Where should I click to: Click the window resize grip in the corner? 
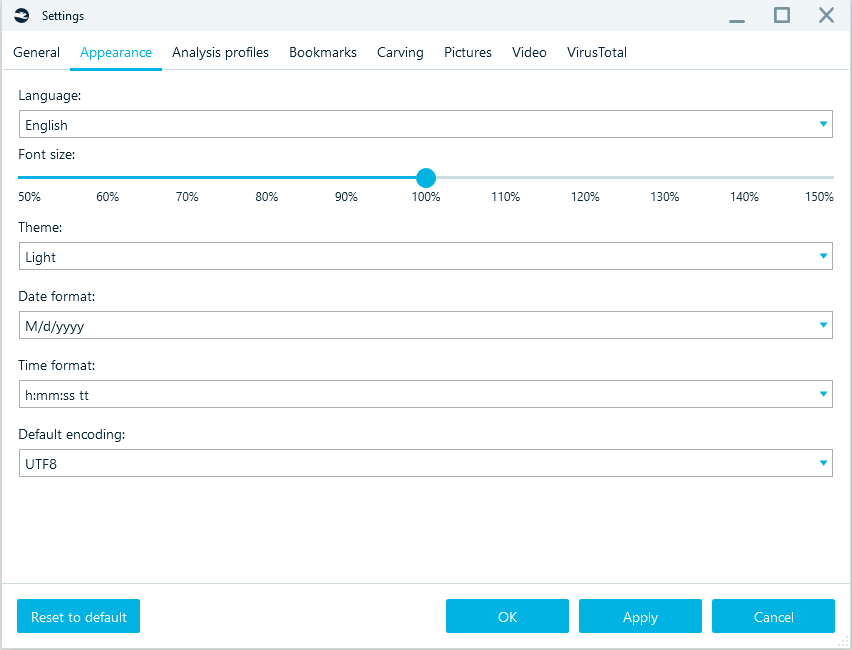pos(843,642)
